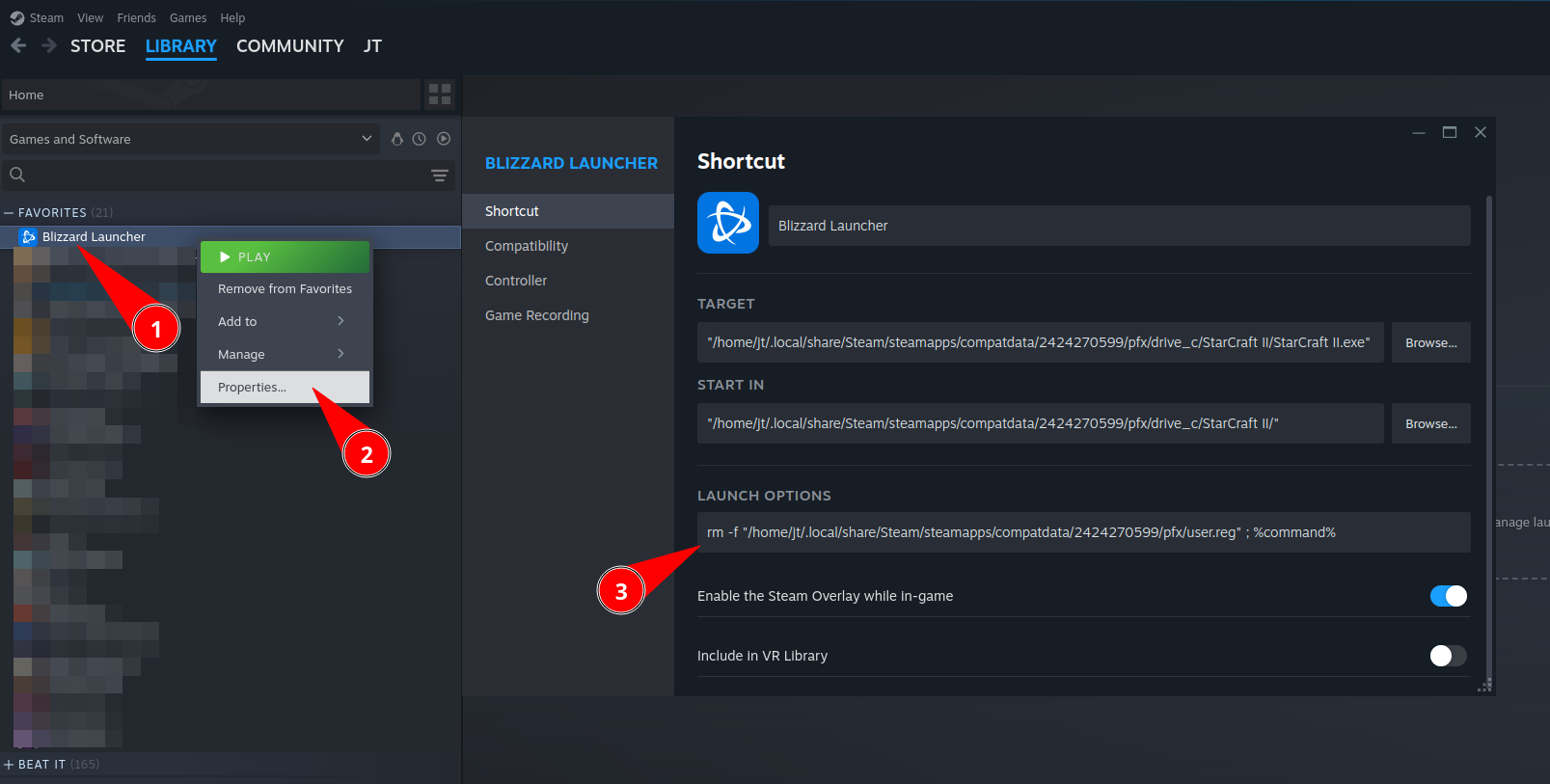Screen dimensions: 1550x784
Task: Open the Games menu
Action: [x=188, y=17]
